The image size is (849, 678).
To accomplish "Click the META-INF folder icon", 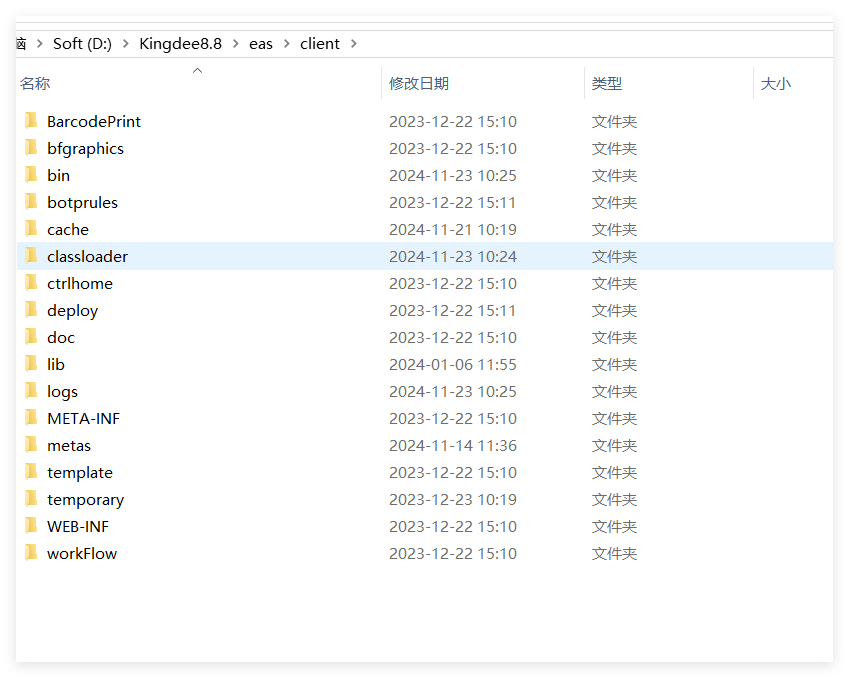I will [31, 418].
